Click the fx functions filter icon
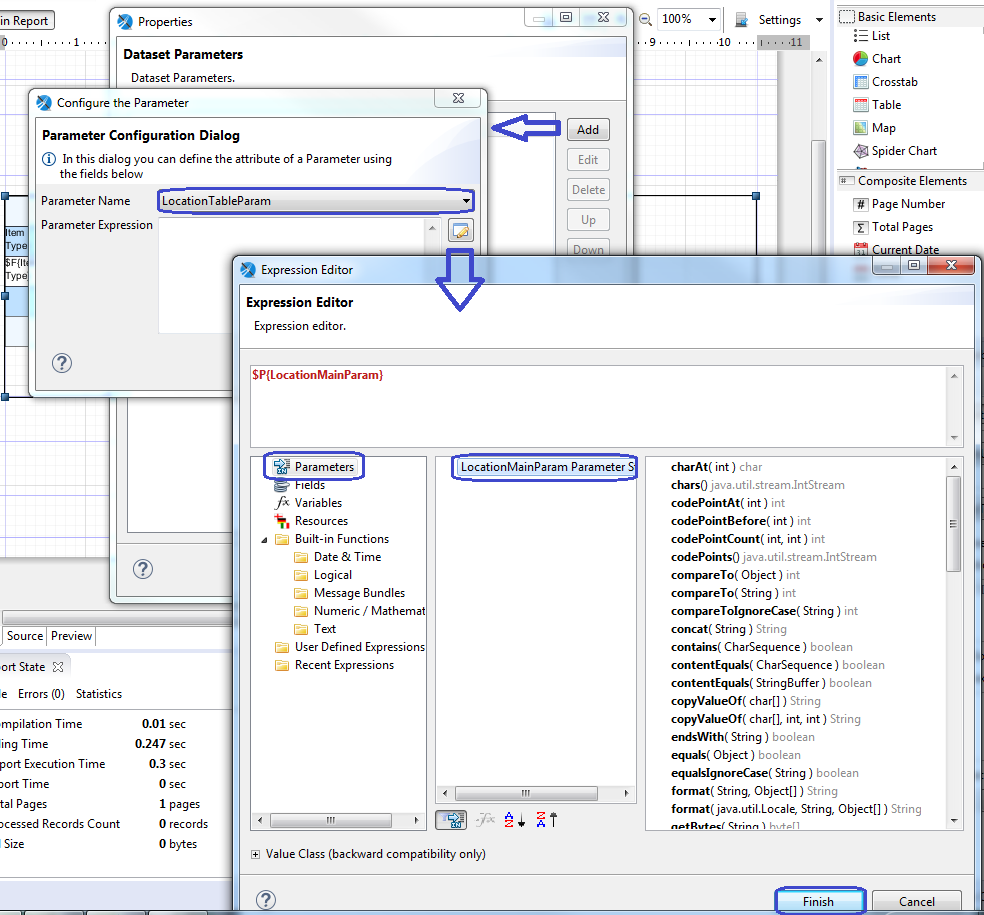The height and width of the screenshot is (915, 984). 485,820
